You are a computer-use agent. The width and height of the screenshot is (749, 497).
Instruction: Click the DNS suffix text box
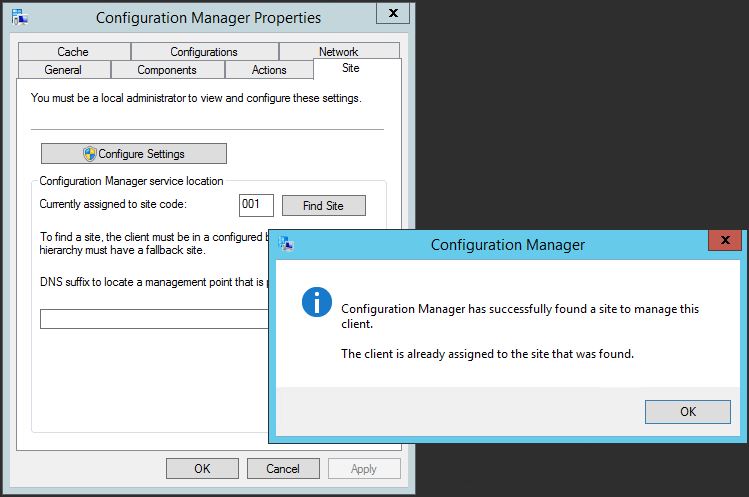click(154, 319)
